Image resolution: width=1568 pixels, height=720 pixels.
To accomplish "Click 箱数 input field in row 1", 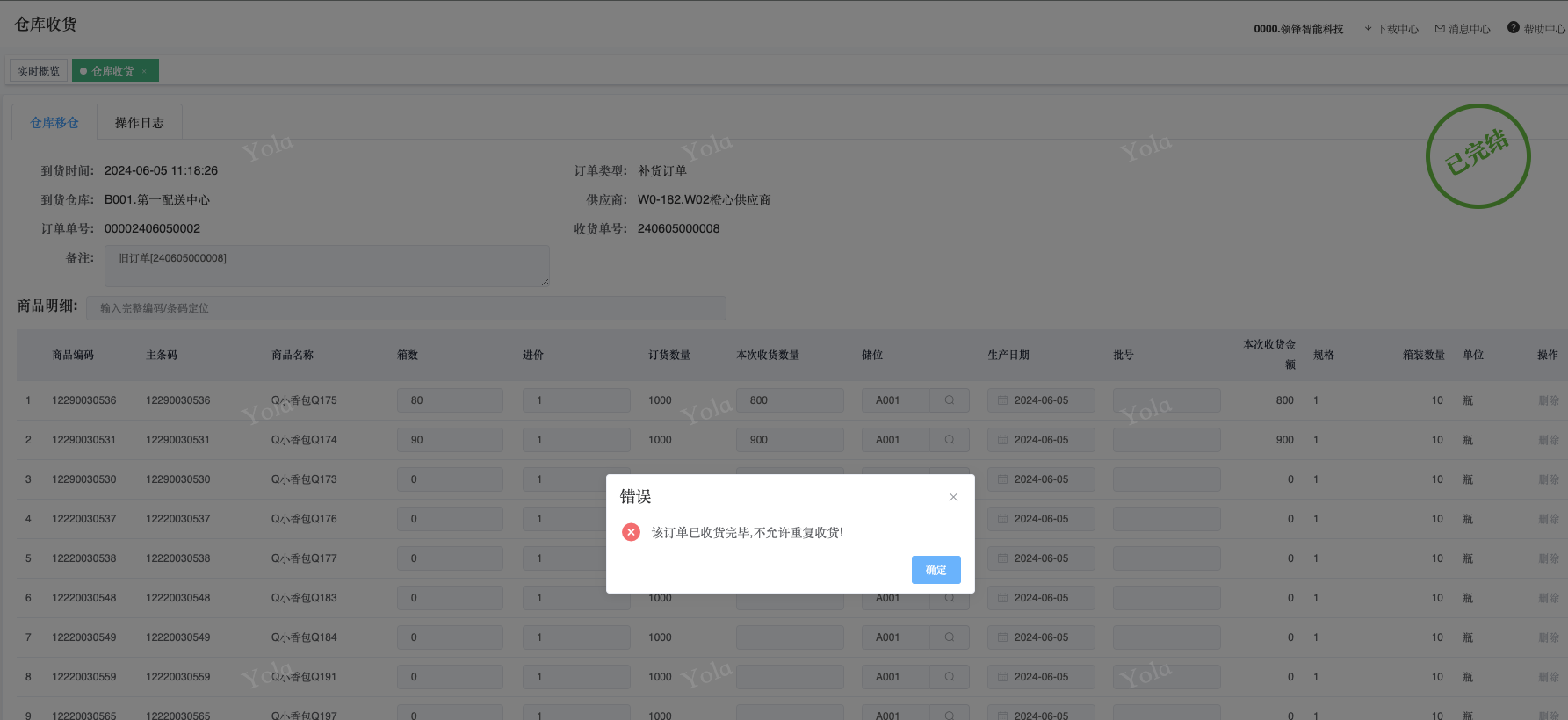I will click(450, 400).
